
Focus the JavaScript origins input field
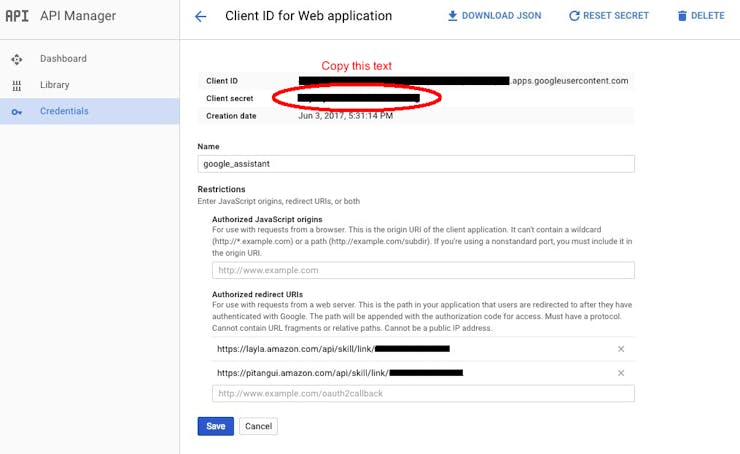coord(423,270)
